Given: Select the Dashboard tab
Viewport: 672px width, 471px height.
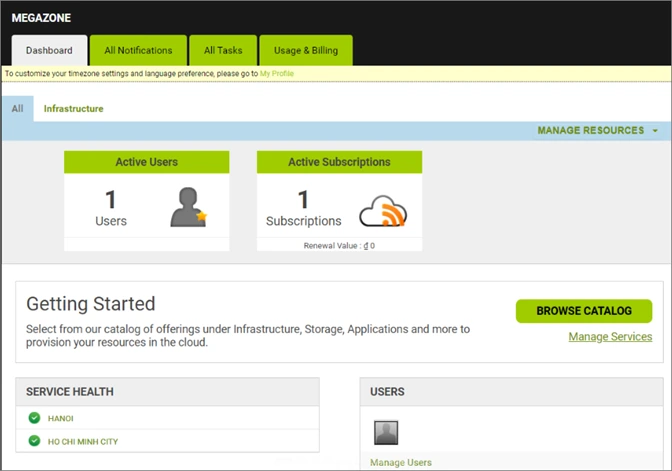Looking at the screenshot, I should [49, 51].
